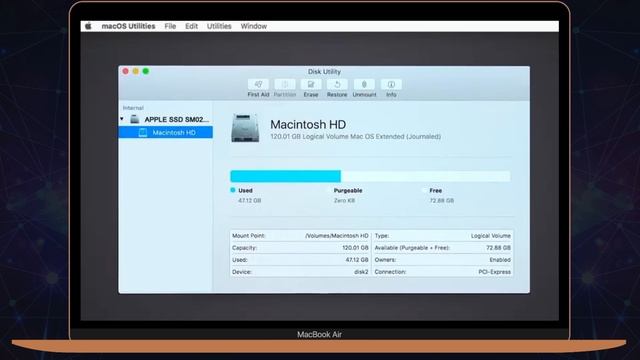Click the Logical Volume type value
Image resolution: width=640 pixels, height=360 pixels.
(x=491, y=236)
